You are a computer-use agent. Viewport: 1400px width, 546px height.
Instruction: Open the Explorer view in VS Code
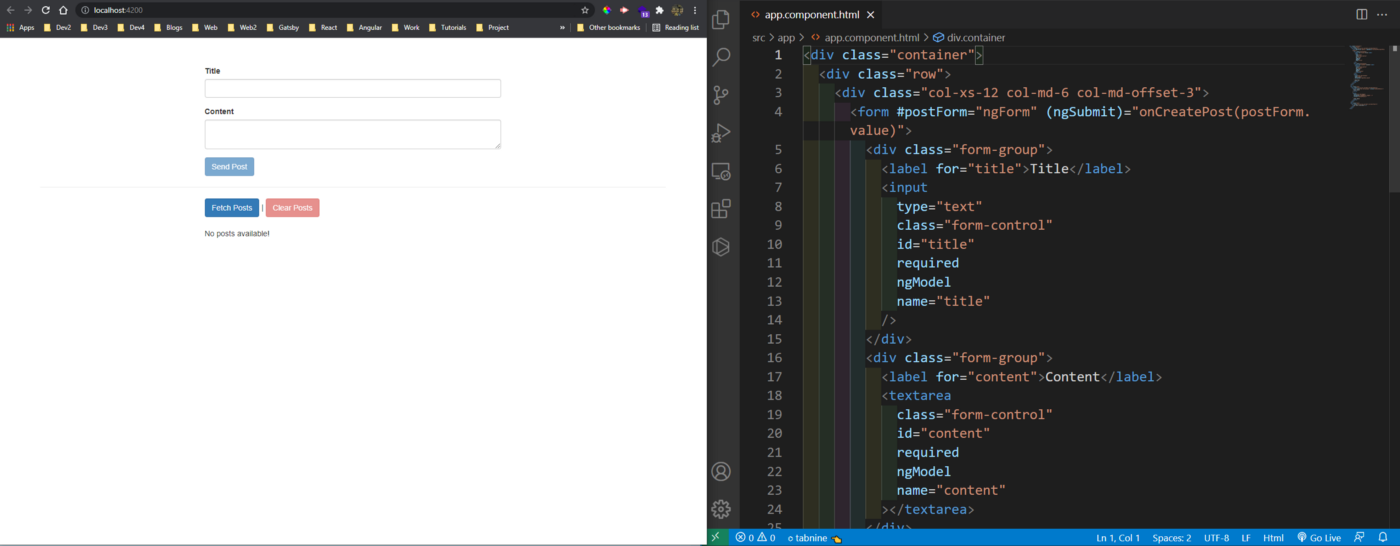721,19
